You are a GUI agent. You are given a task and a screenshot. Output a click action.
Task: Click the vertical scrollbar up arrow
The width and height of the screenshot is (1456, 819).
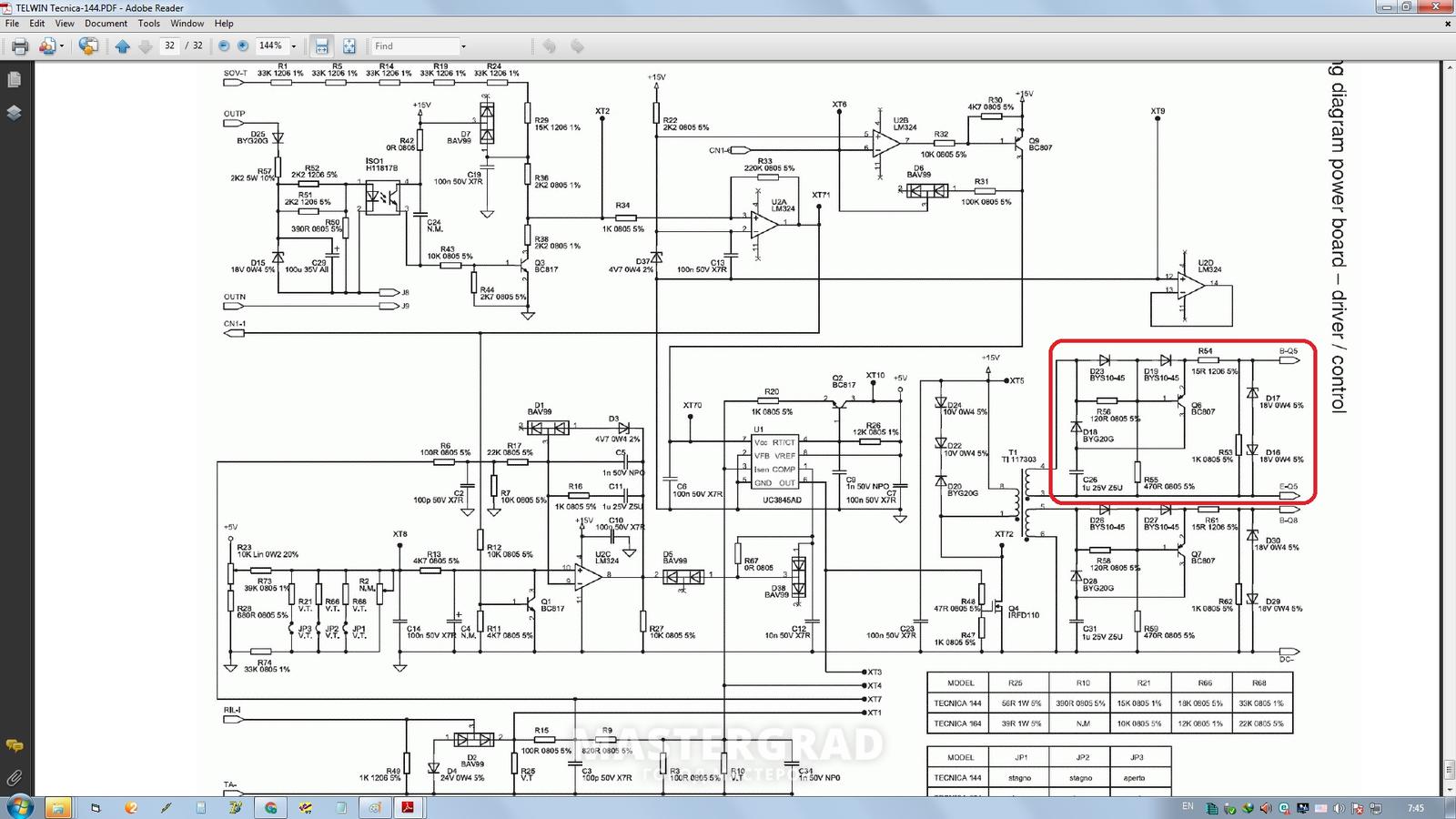tap(1448, 68)
